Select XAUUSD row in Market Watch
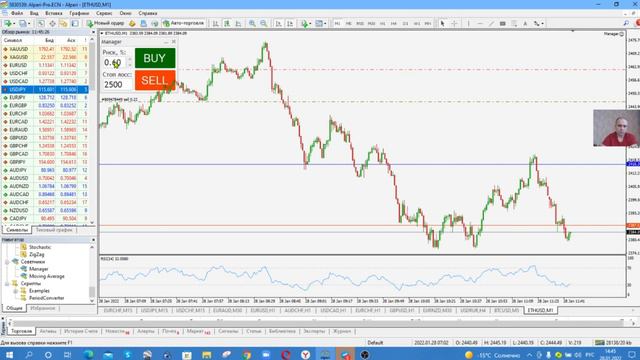The image size is (640, 360). coord(45,49)
